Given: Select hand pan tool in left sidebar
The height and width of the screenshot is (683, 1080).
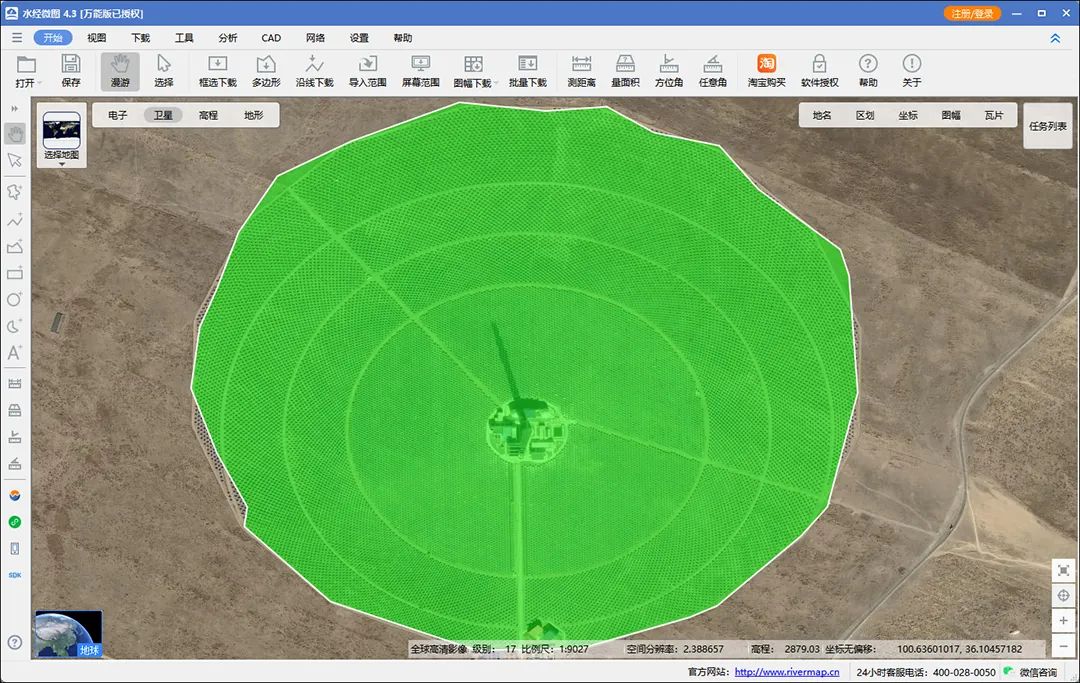Looking at the screenshot, I should point(15,134).
